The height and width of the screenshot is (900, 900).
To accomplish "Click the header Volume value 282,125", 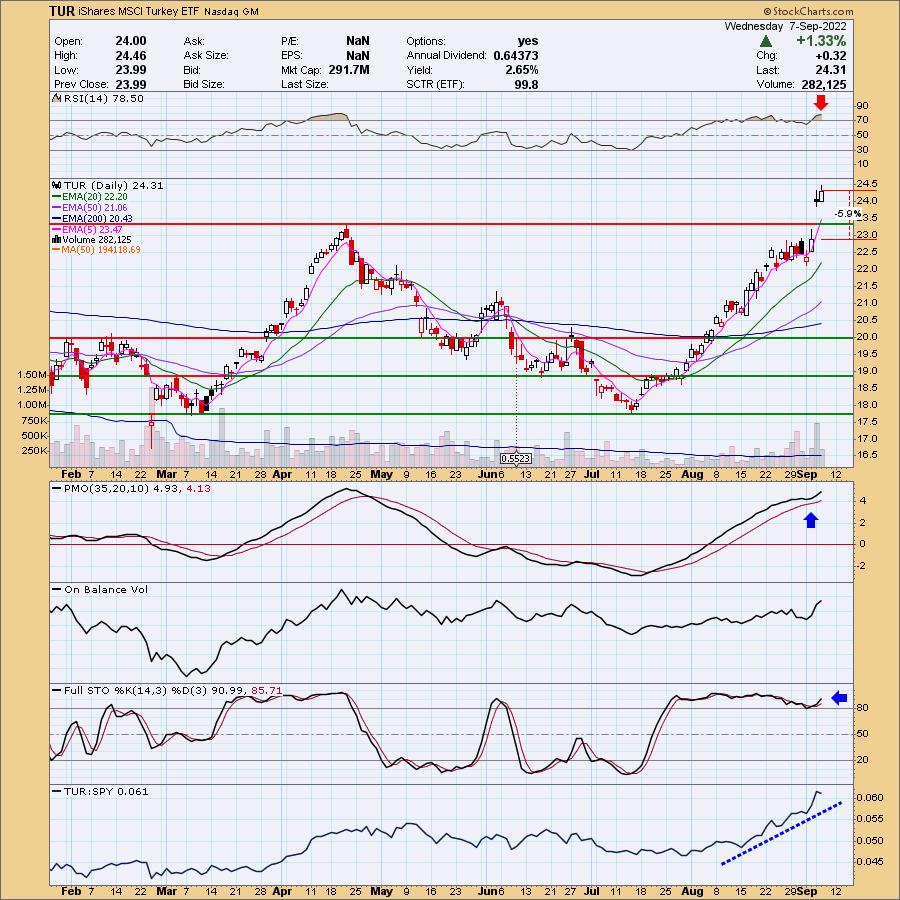I will (824, 84).
